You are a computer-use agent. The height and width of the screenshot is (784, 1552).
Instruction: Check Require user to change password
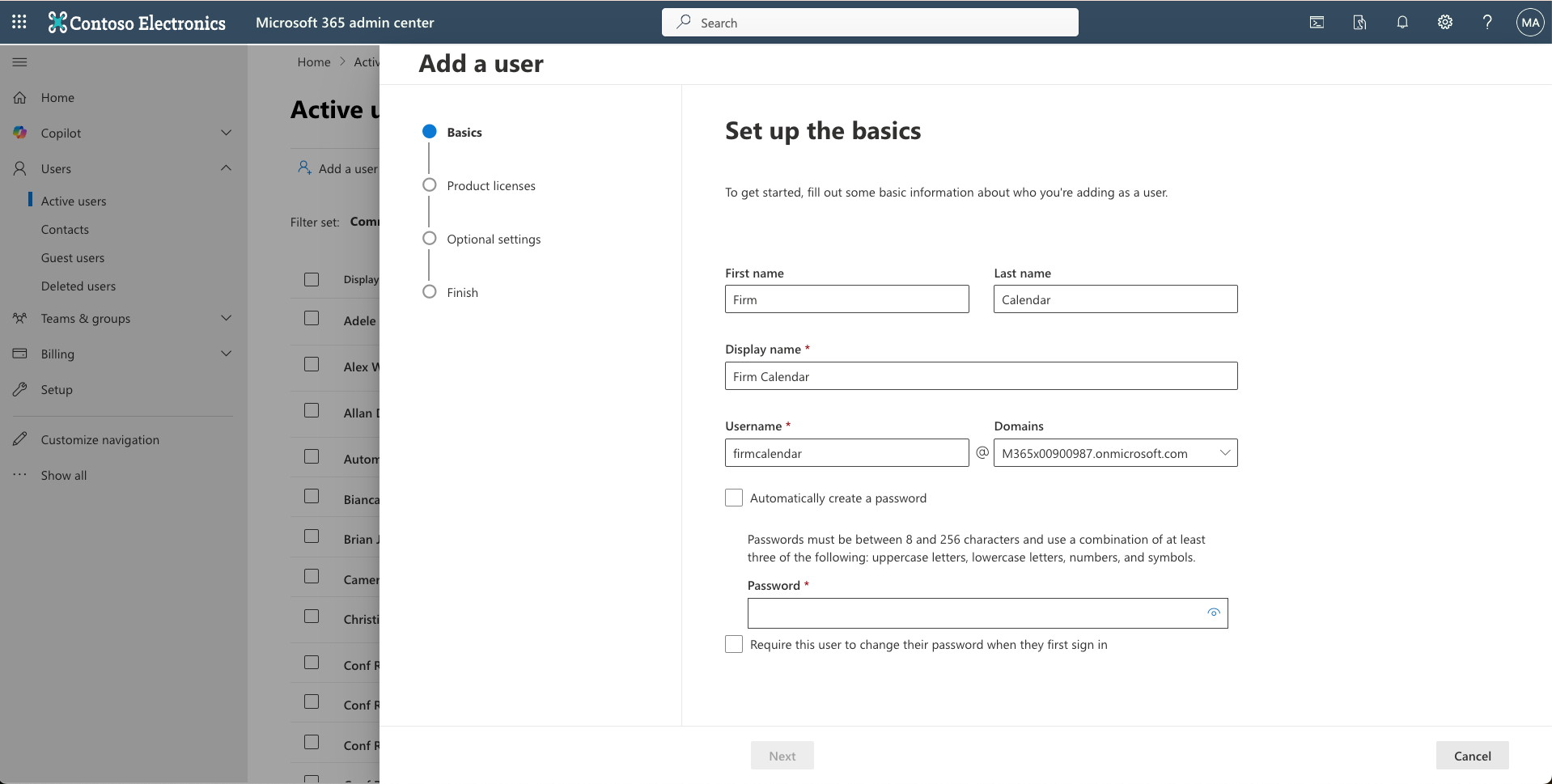click(734, 644)
